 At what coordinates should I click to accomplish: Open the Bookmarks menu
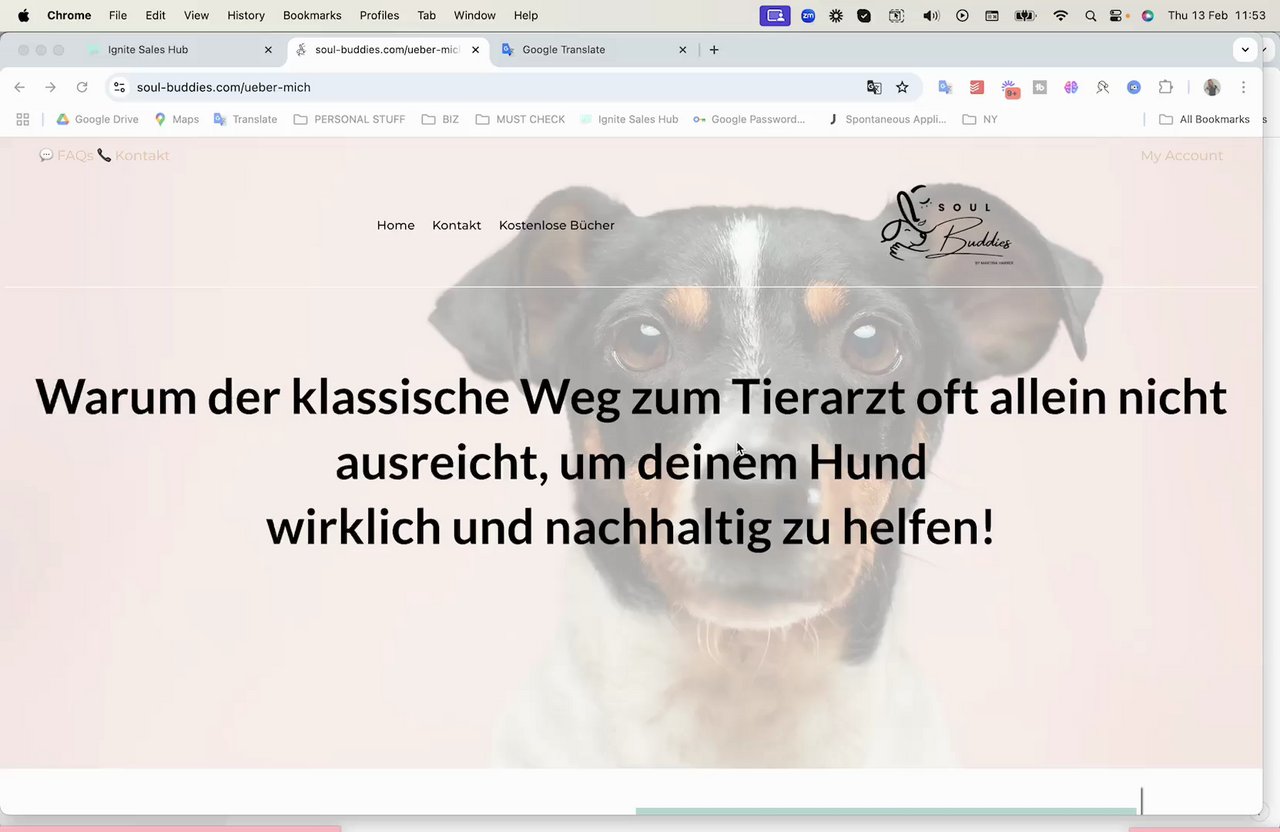(x=312, y=15)
